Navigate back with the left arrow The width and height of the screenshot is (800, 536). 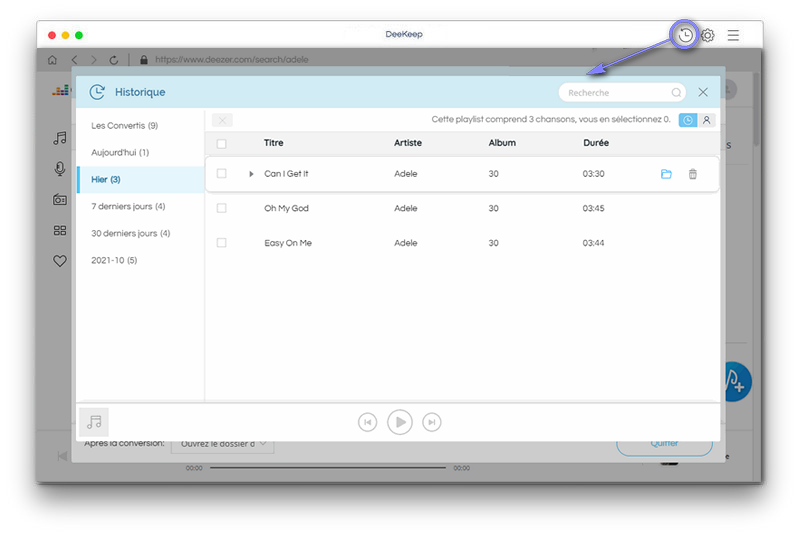pyautogui.click(x=74, y=60)
